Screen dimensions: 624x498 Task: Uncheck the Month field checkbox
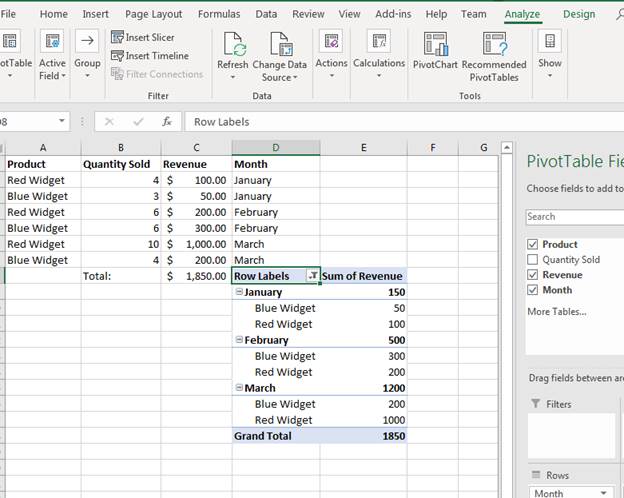click(532, 290)
